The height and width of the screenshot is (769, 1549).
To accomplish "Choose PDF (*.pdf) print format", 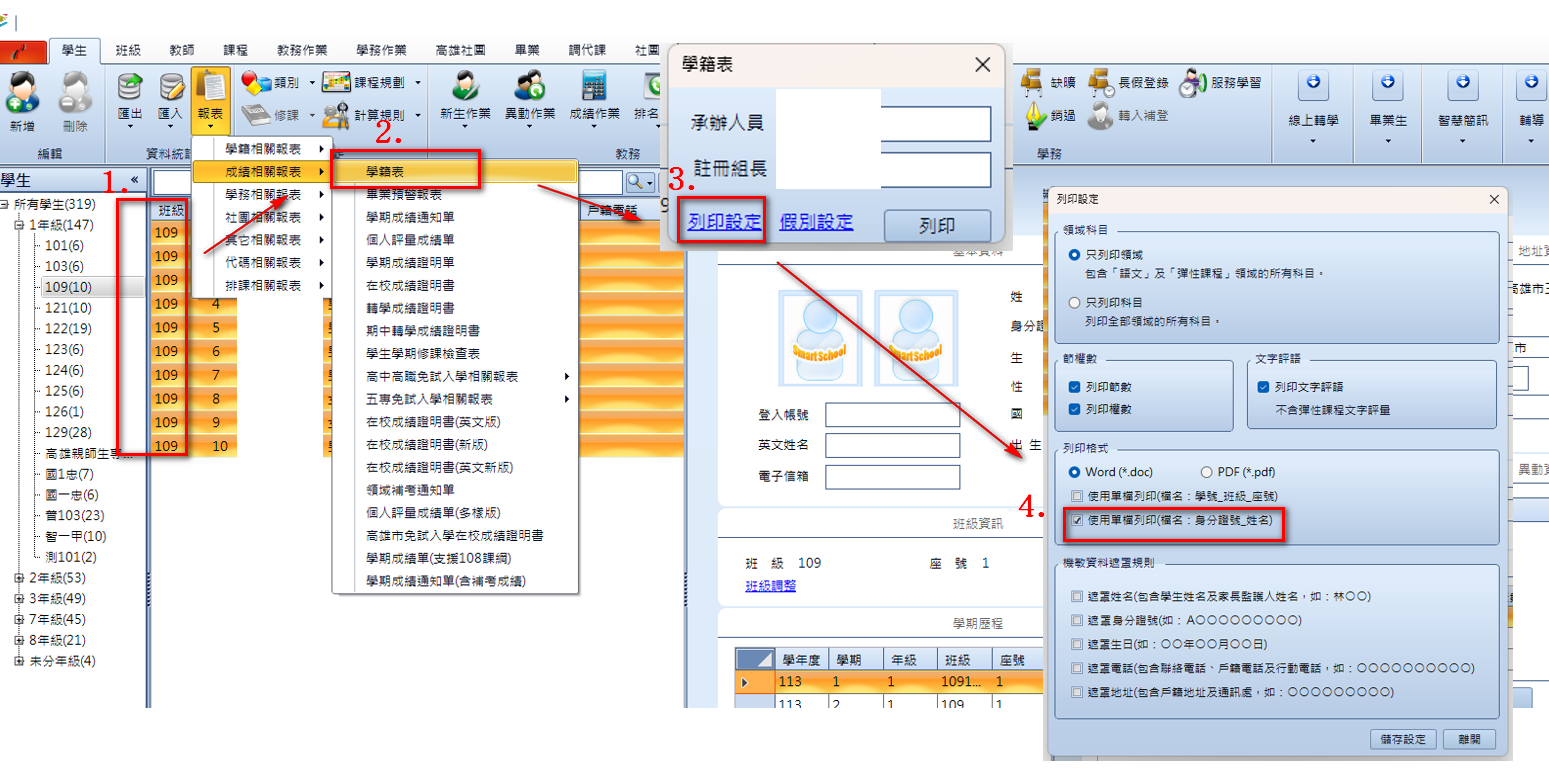I will [x=1206, y=472].
